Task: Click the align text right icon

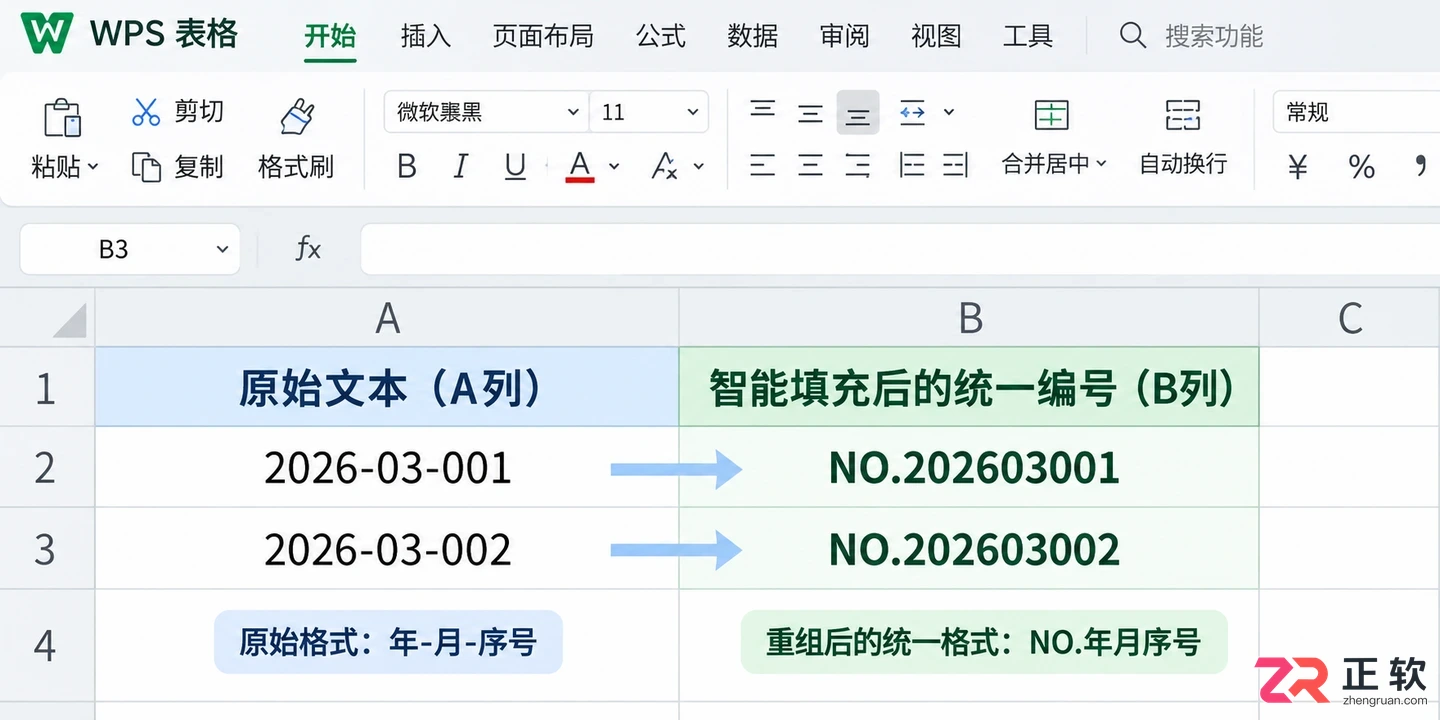Action: point(857,165)
